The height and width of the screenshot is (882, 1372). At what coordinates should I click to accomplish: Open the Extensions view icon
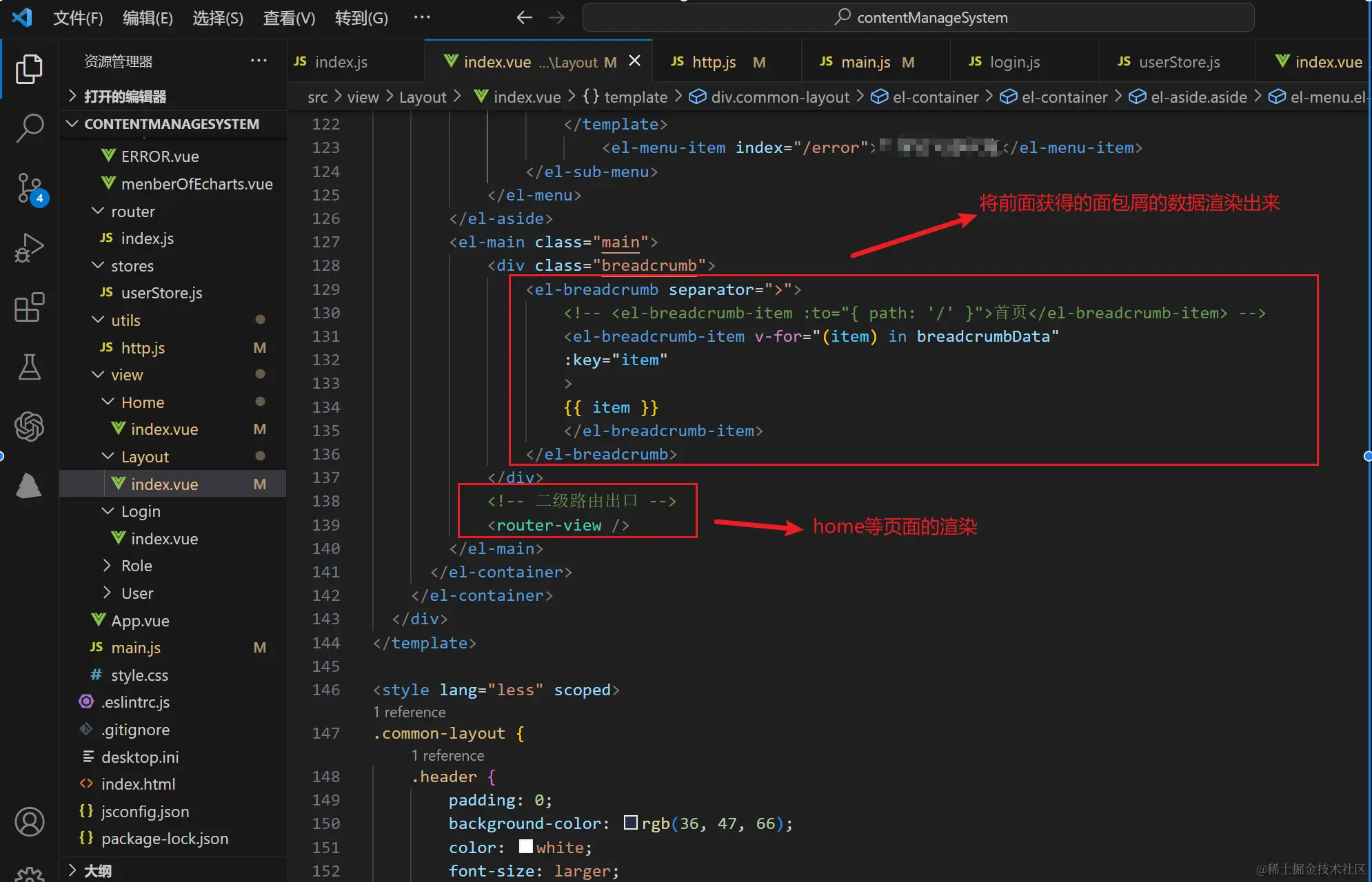(x=29, y=307)
